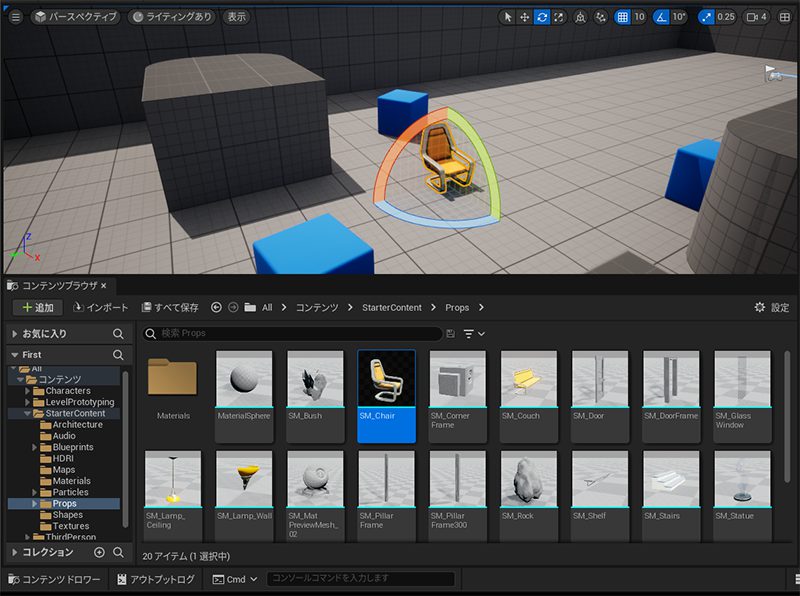The width and height of the screenshot is (800, 596).
Task: Open the viewport layout grid icon
Action: [787, 17]
